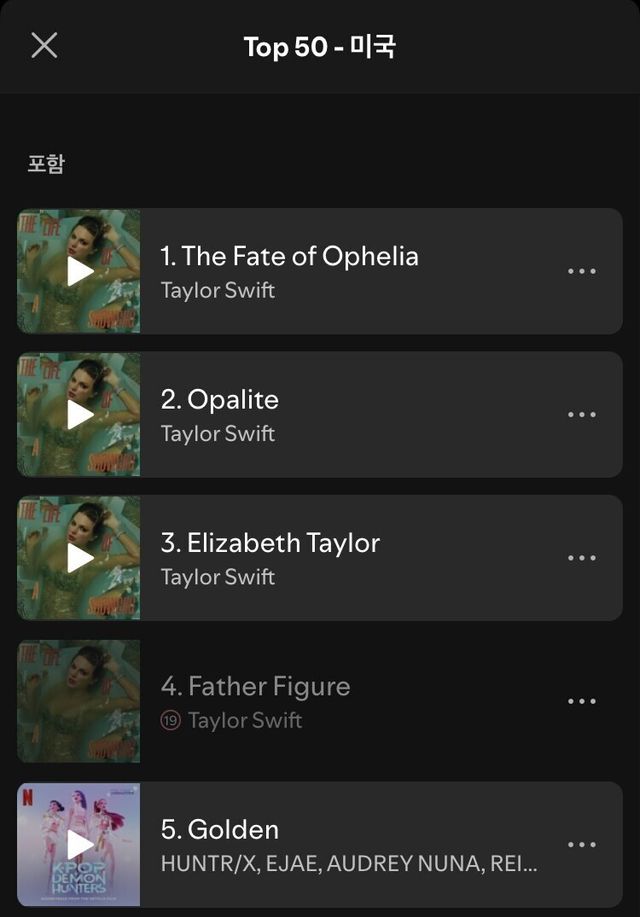
Task: Open more options for Father Figure
Action: 581,701
